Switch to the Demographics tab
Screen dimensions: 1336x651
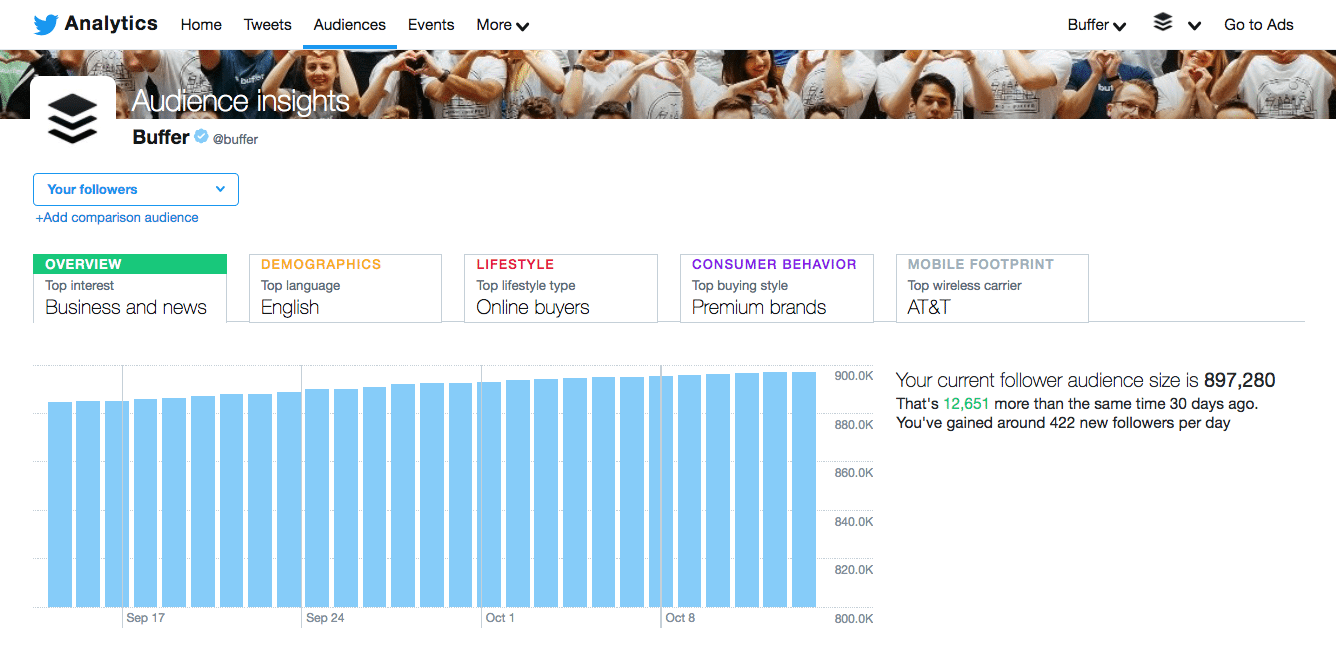click(x=345, y=288)
